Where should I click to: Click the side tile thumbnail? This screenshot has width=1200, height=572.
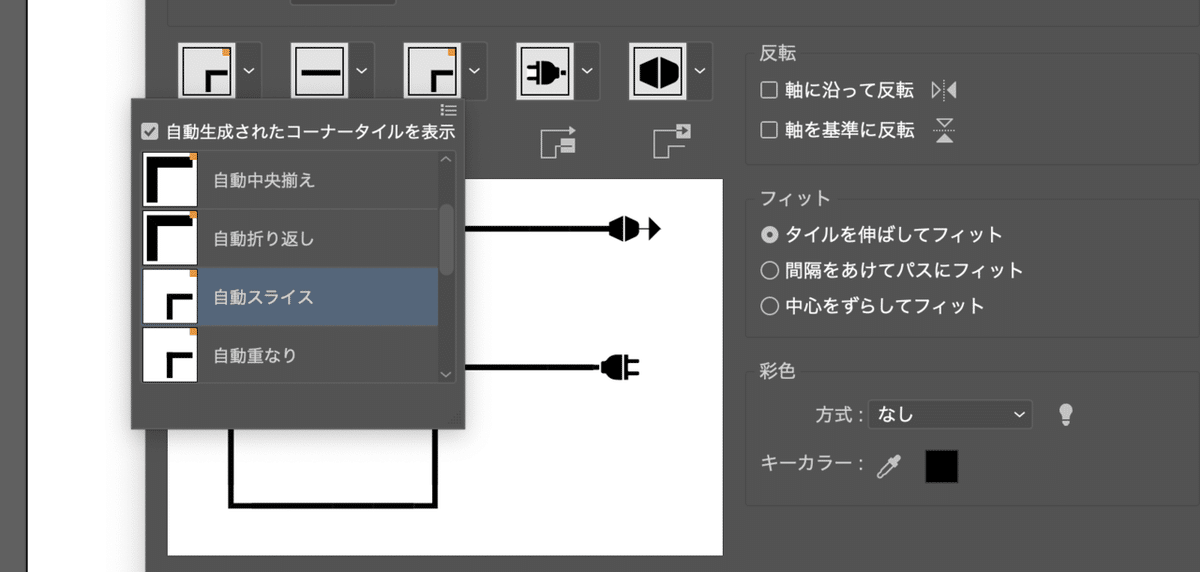[319, 71]
